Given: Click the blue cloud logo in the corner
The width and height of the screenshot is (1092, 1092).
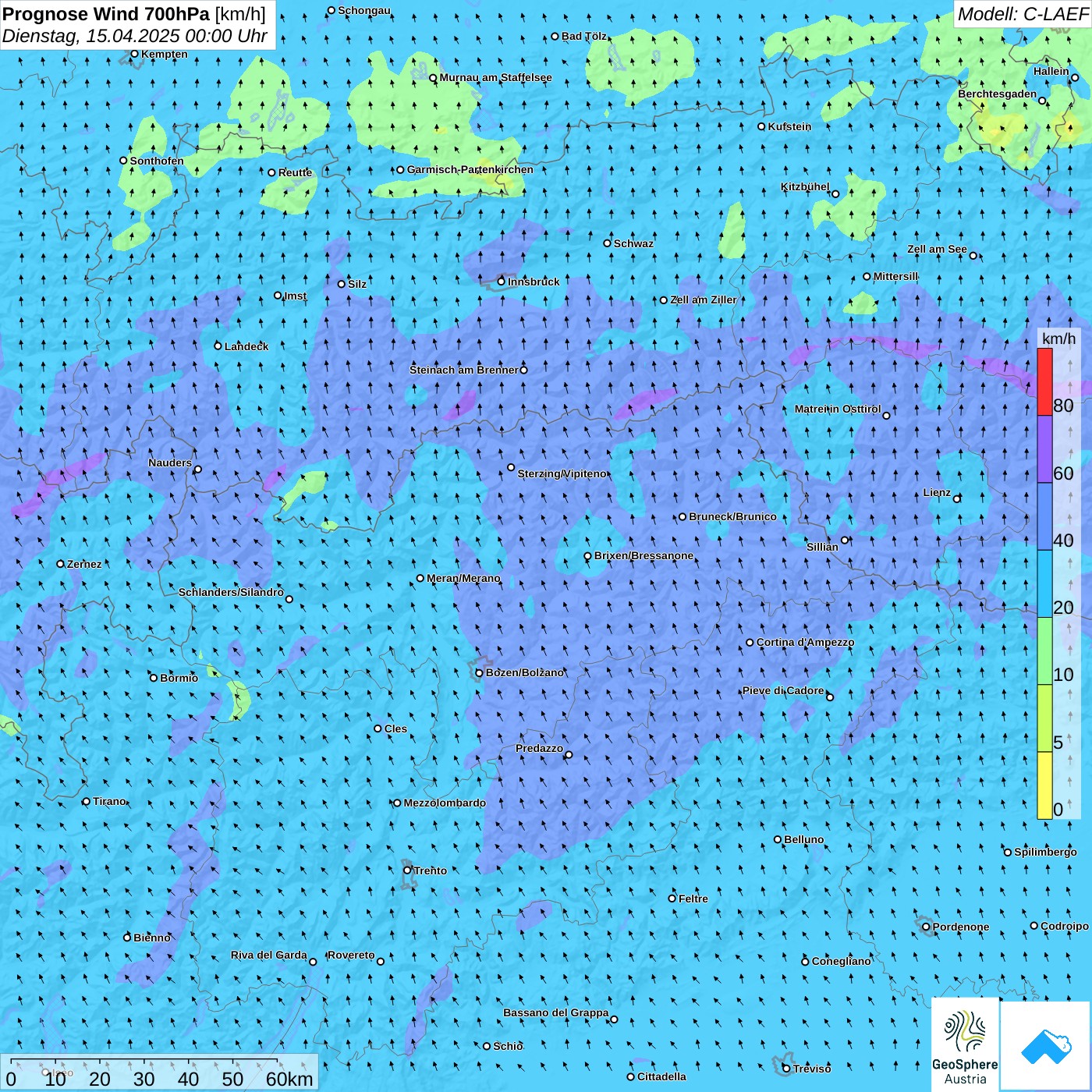Looking at the screenshot, I should (1045, 1046).
